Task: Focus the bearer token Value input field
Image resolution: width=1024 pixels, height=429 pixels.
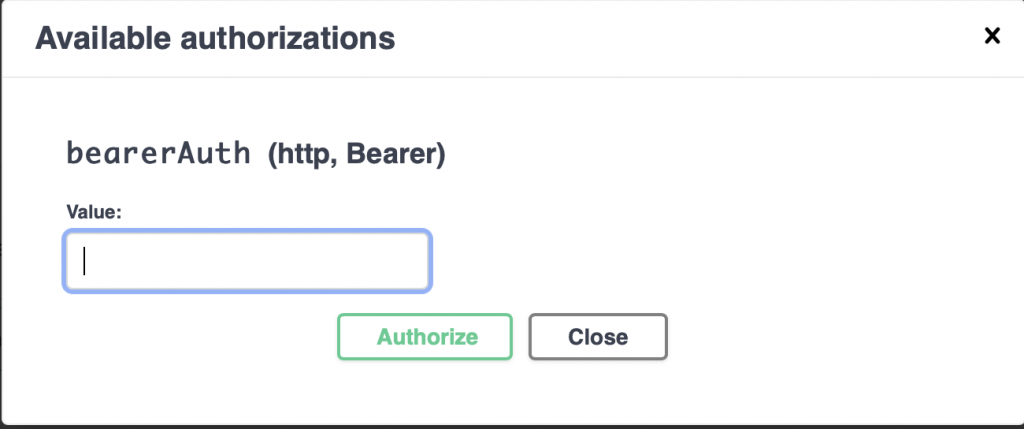Action: 248,261
